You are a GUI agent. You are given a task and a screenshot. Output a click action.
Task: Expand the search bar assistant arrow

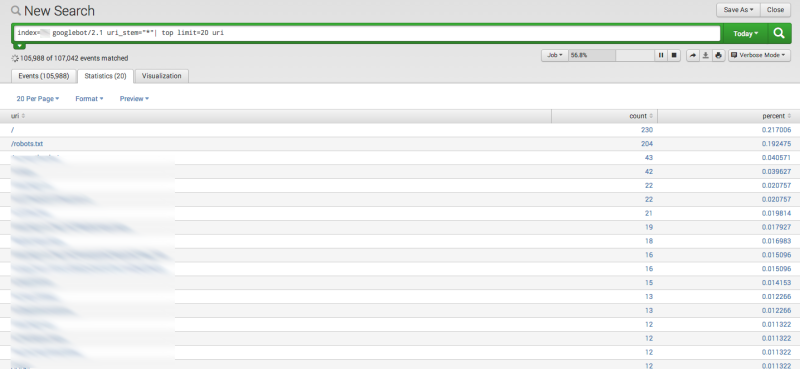coord(19,46)
